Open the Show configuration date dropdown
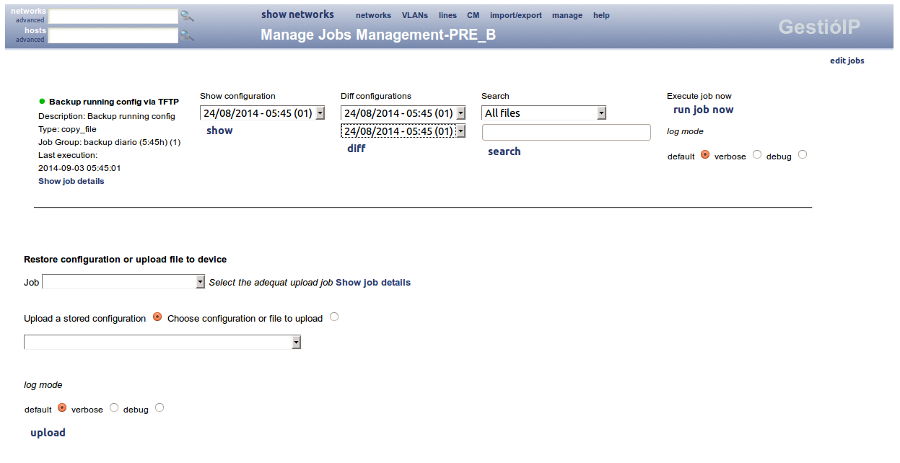The image size is (900, 463). [262, 113]
